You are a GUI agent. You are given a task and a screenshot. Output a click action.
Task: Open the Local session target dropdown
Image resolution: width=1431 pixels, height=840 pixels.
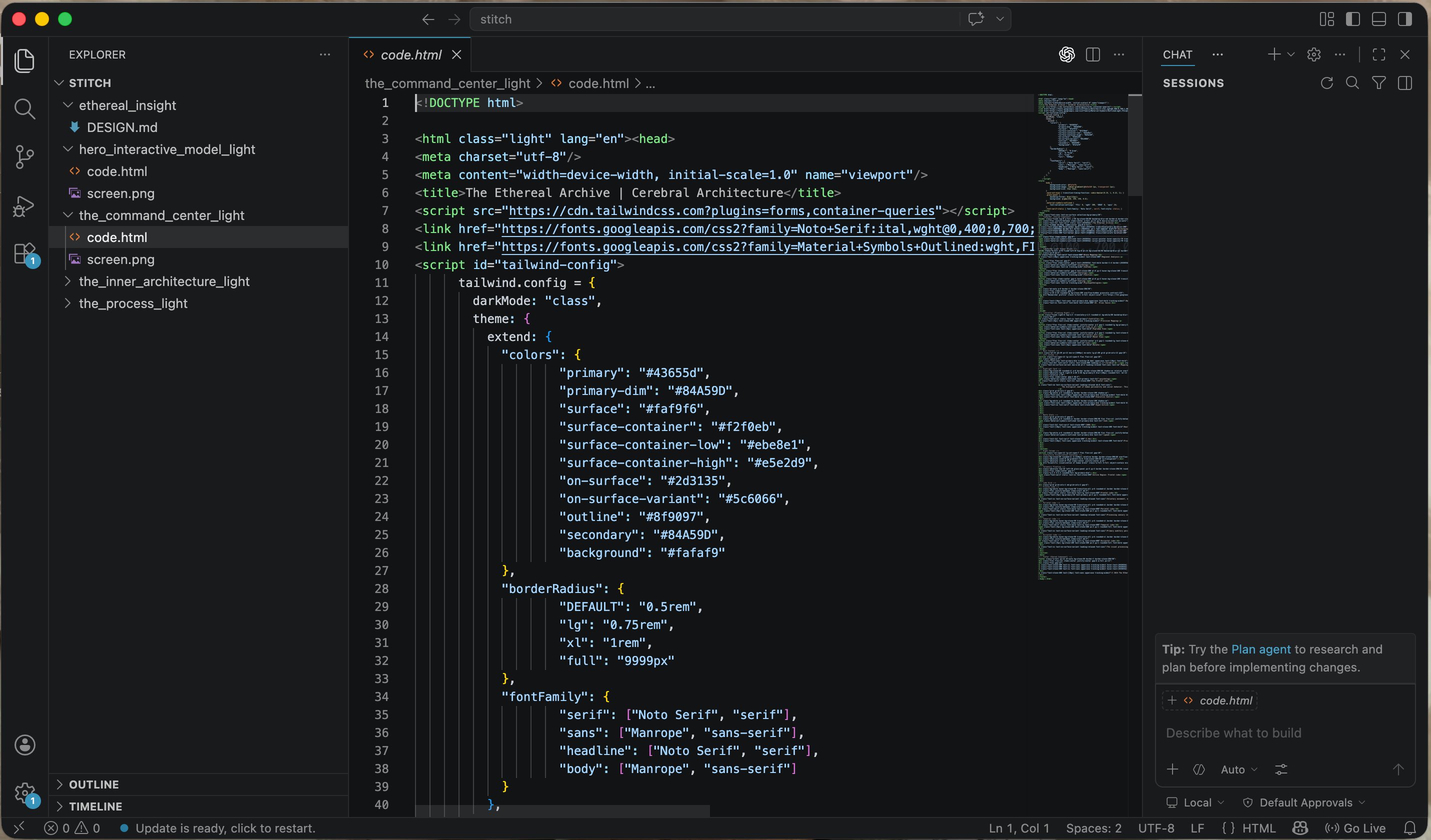(1195, 802)
